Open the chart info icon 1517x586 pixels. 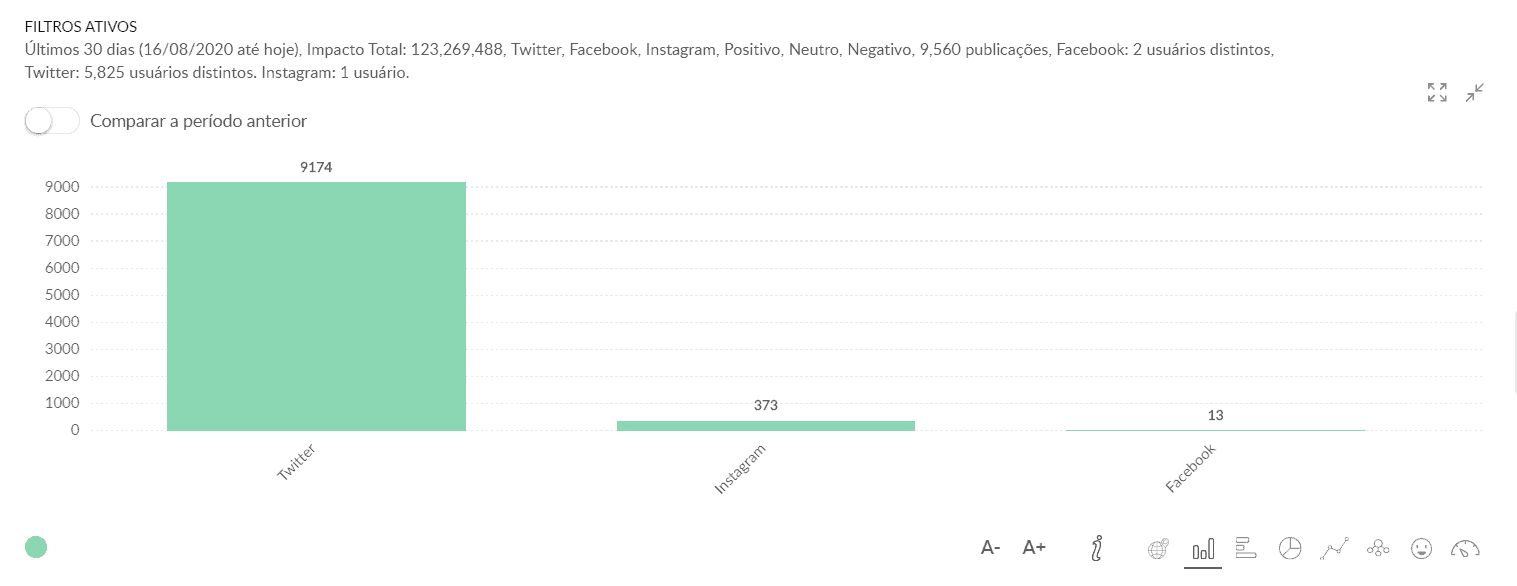[x=1098, y=547]
